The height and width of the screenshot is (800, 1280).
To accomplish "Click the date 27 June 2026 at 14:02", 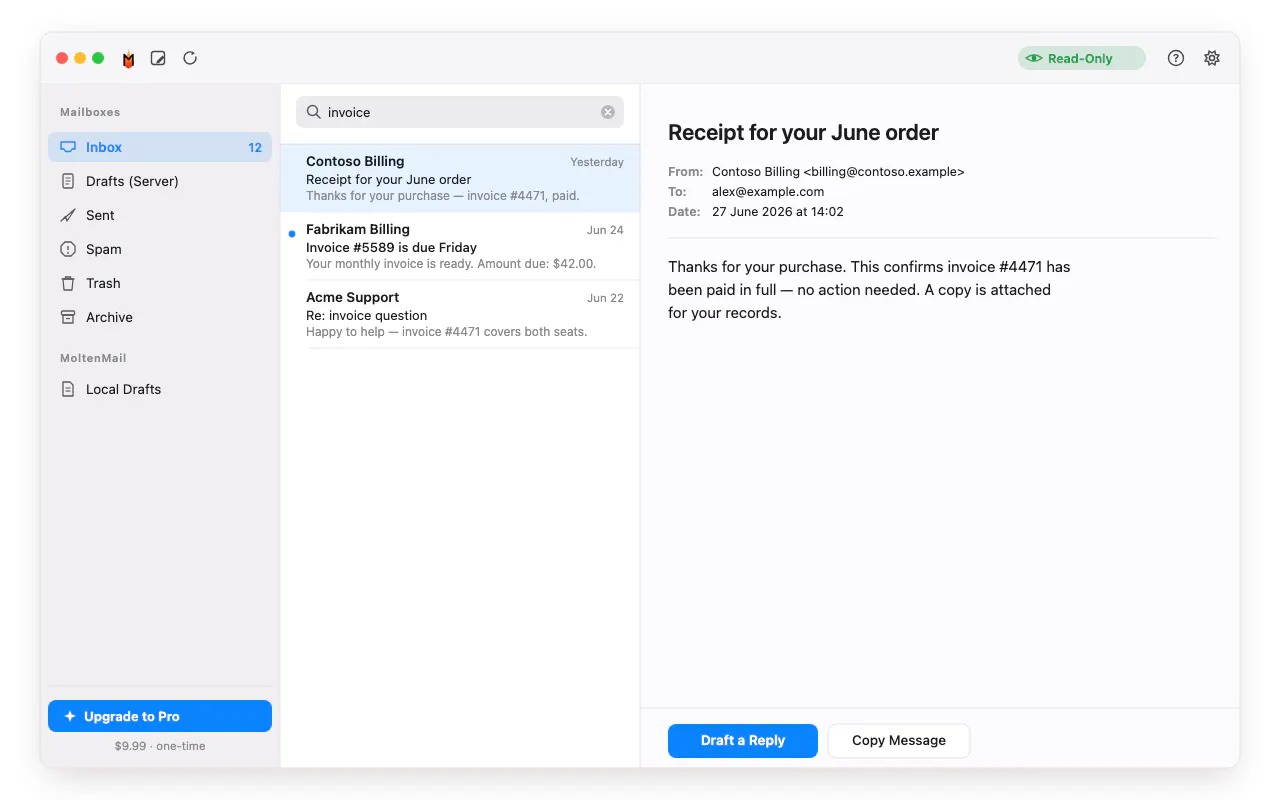I will pos(778,212).
